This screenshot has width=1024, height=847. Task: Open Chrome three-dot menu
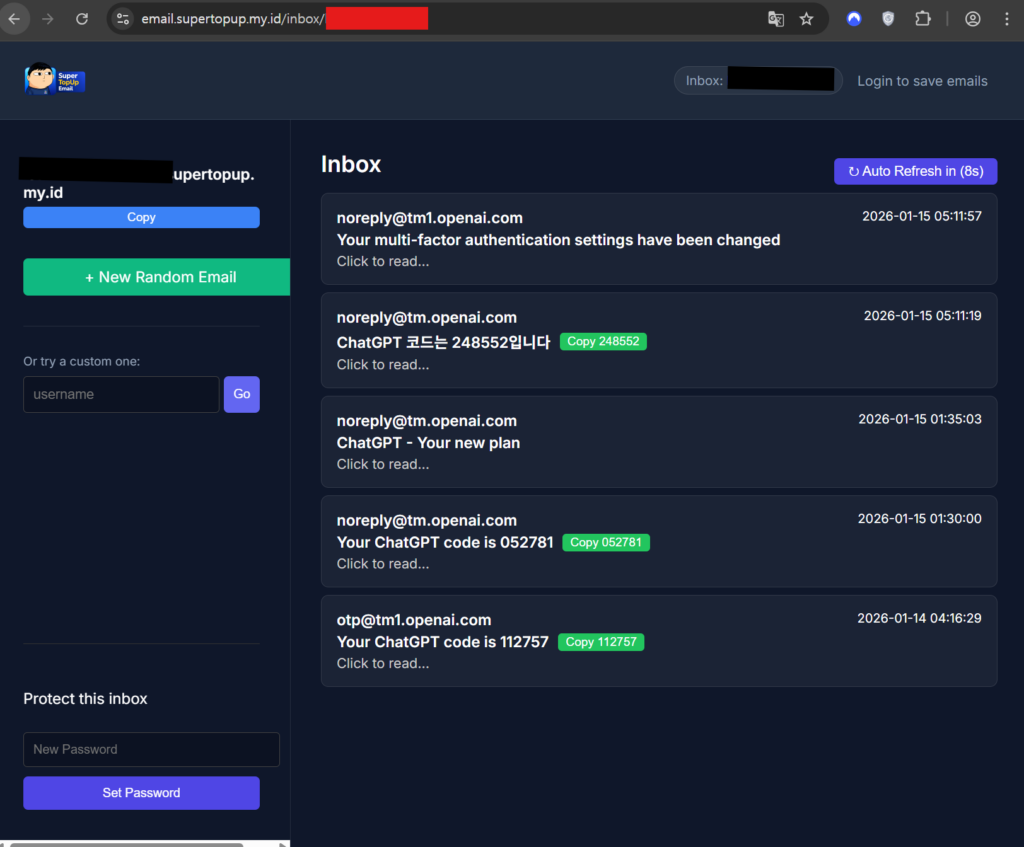click(x=1005, y=19)
